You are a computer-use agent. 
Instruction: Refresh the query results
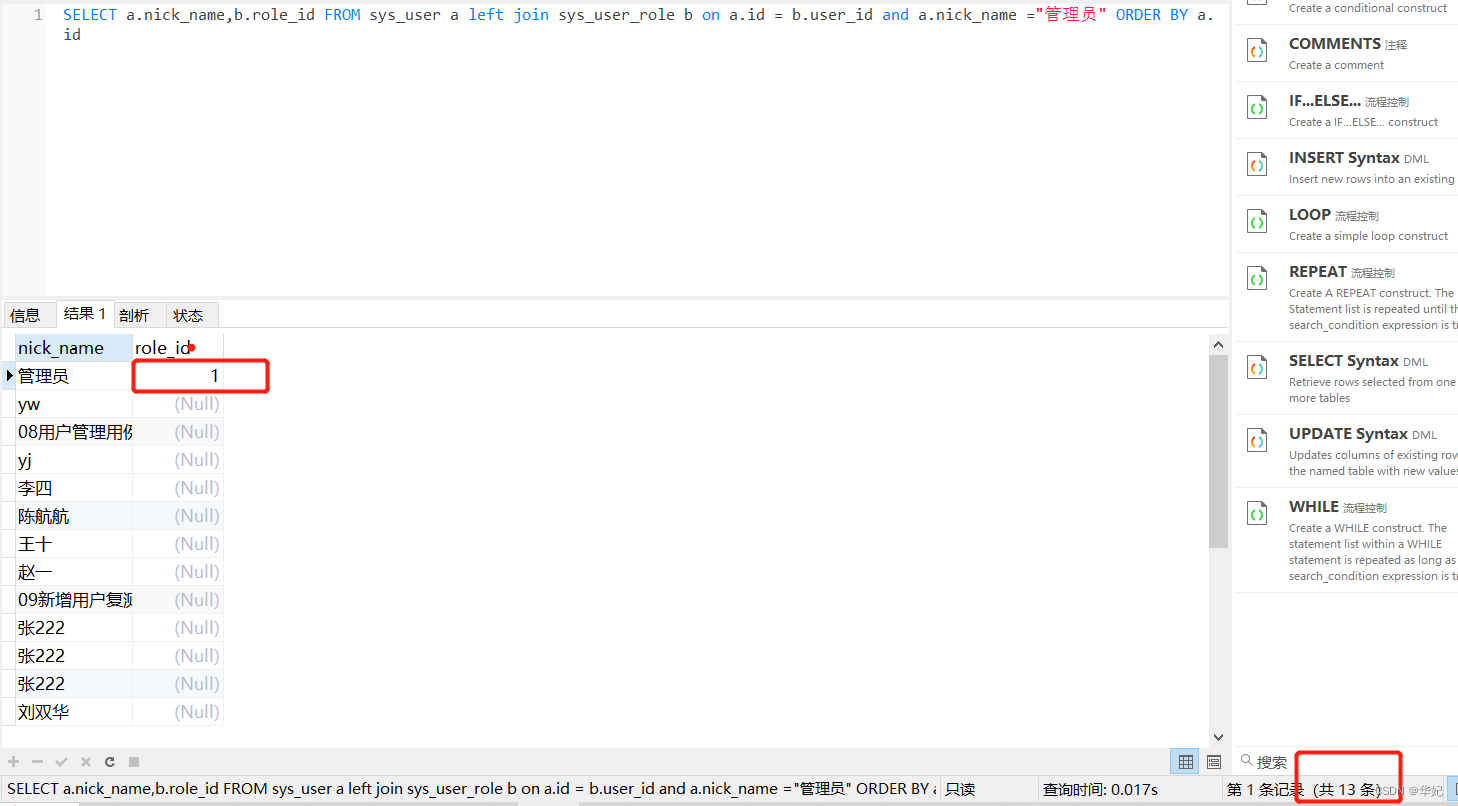(x=110, y=762)
